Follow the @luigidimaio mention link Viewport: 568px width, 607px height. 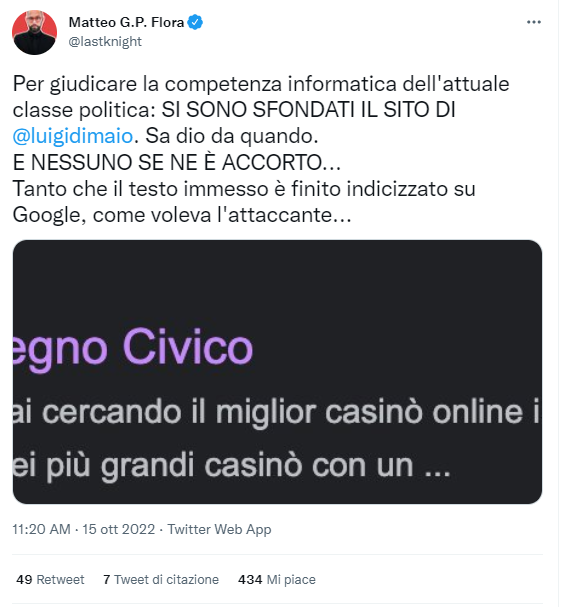click(x=73, y=136)
